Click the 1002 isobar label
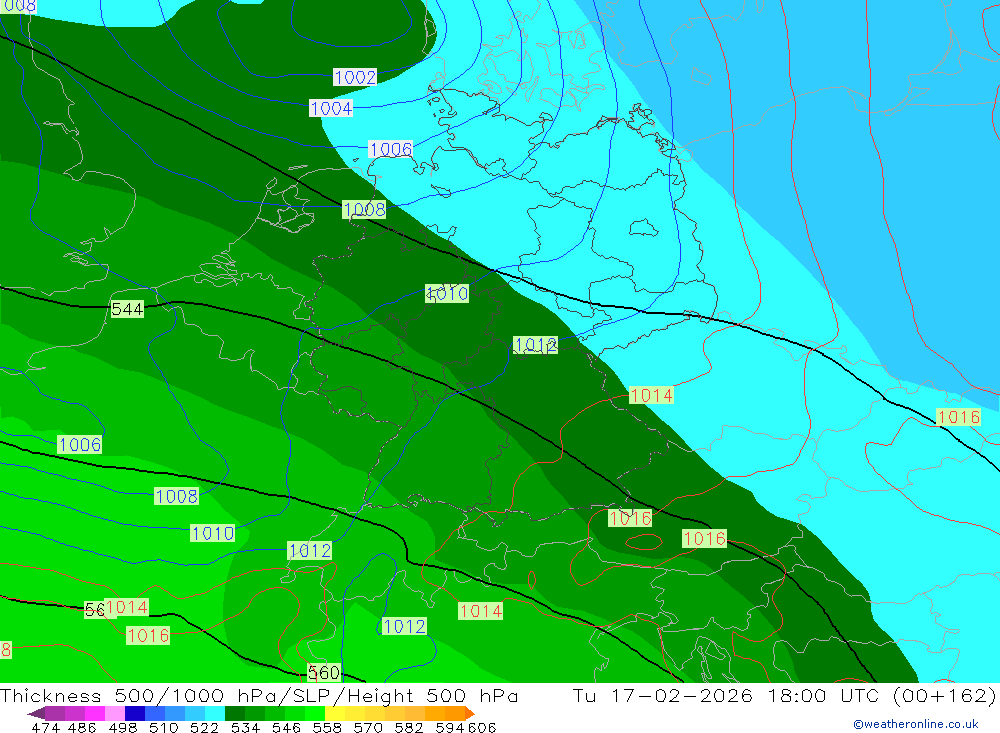The height and width of the screenshot is (733, 1000). click(355, 77)
